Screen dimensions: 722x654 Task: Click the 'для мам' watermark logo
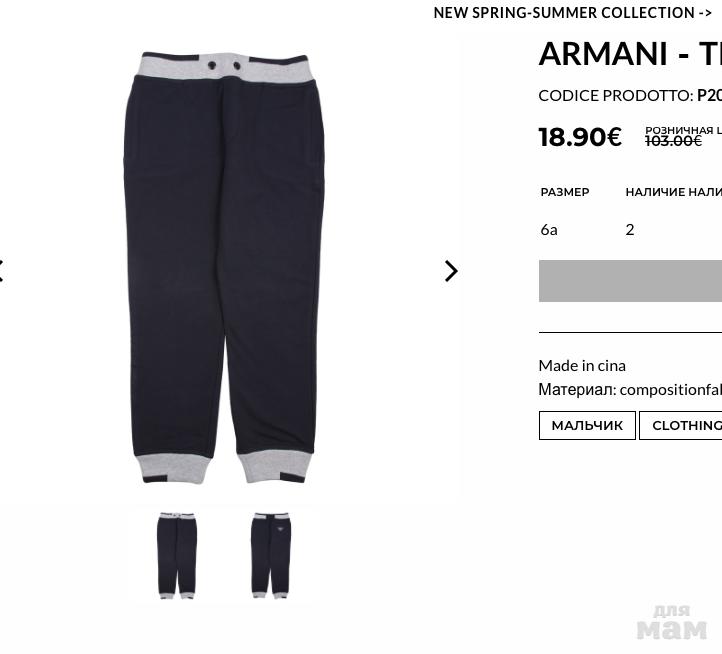[671, 622]
